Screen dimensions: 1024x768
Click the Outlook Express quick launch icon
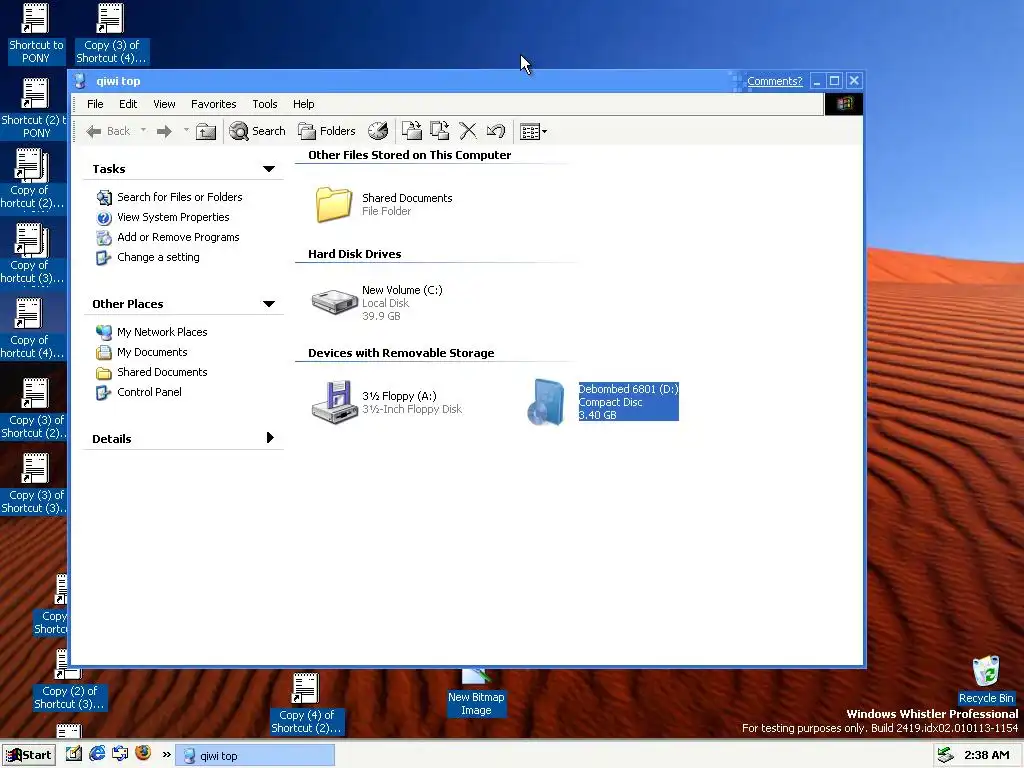[x=120, y=754]
